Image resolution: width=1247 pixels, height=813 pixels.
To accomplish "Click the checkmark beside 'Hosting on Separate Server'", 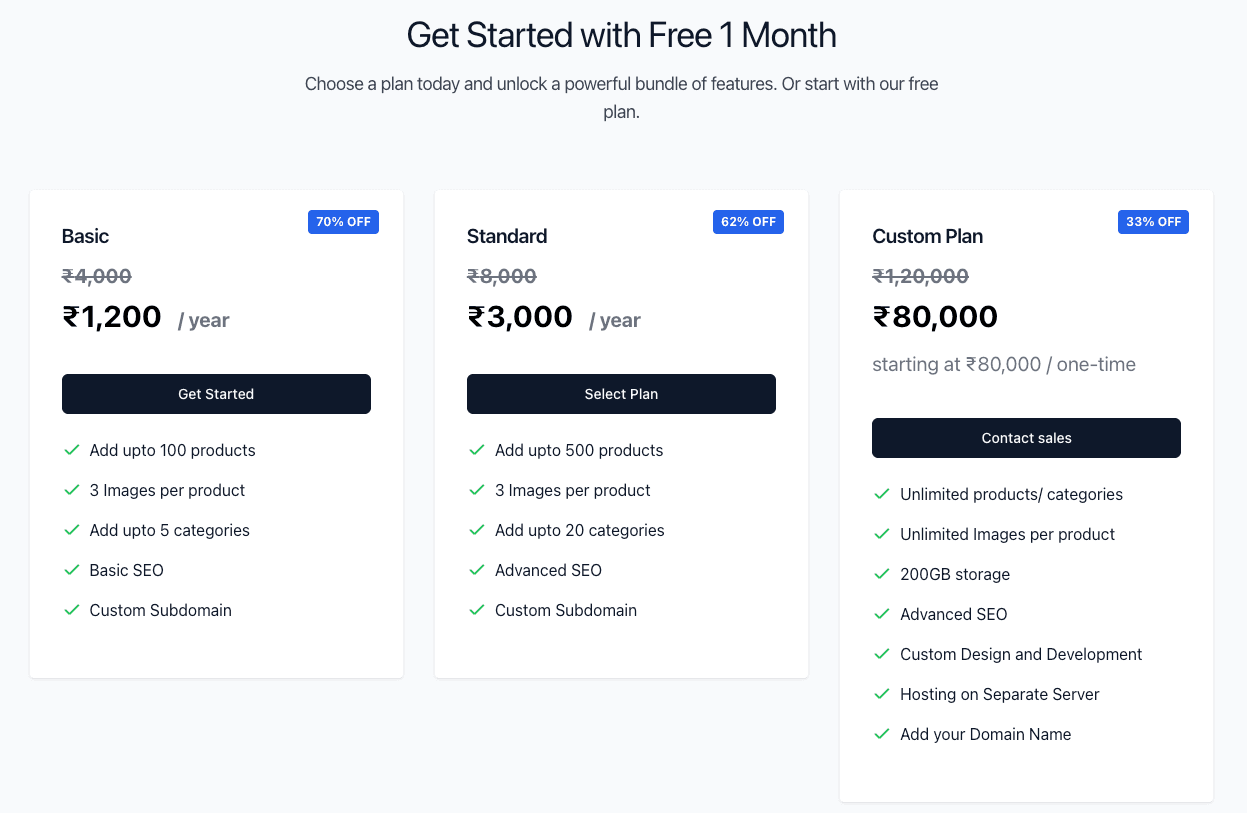I will pos(881,694).
